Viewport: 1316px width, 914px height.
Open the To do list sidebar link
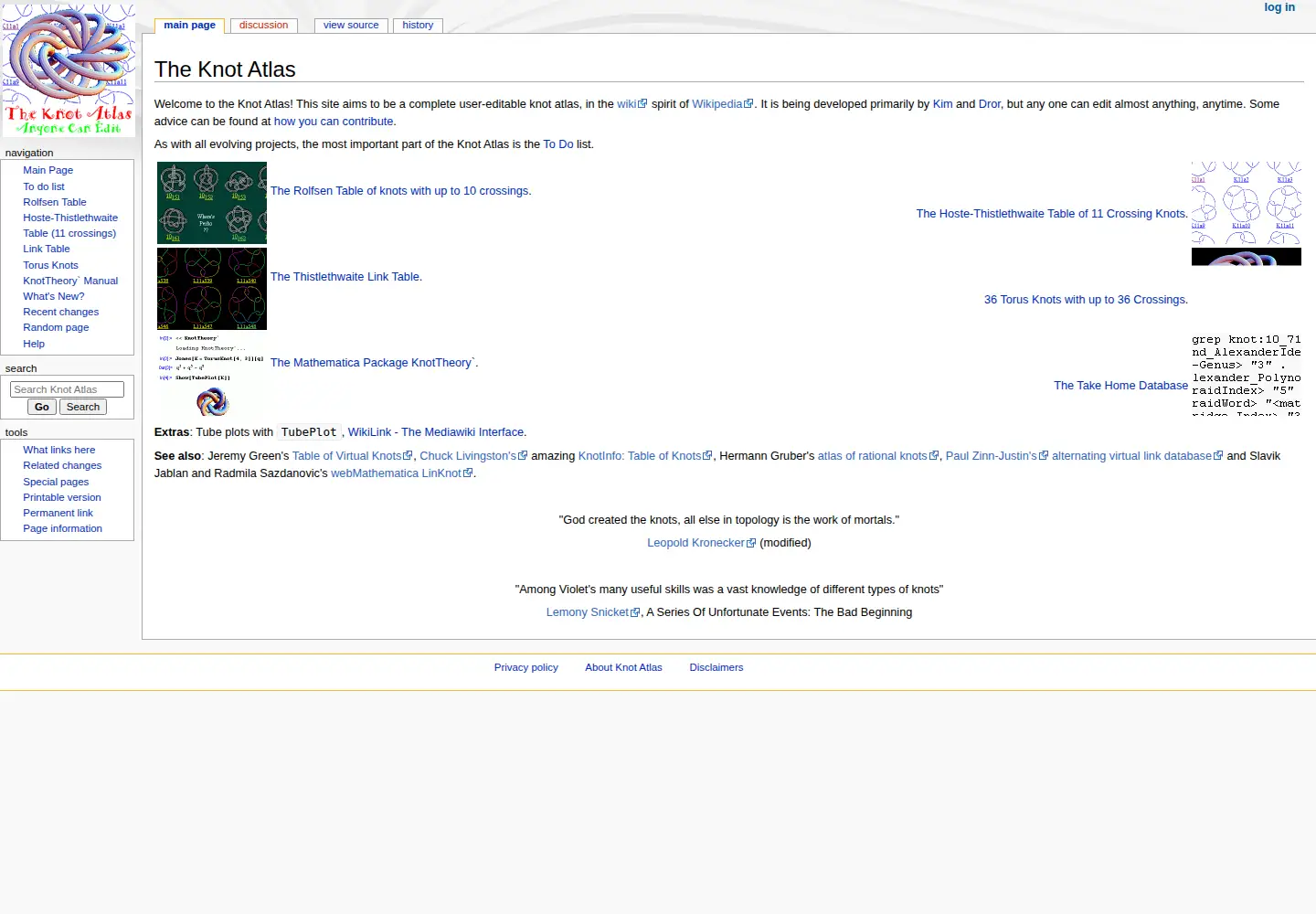pos(44,186)
